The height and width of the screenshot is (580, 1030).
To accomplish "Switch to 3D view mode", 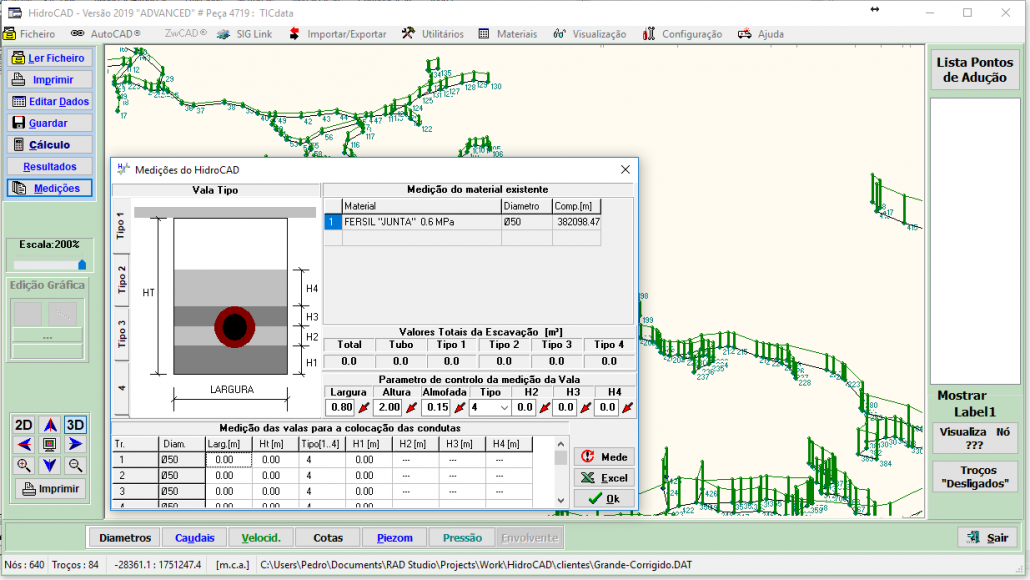I will (x=75, y=425).
